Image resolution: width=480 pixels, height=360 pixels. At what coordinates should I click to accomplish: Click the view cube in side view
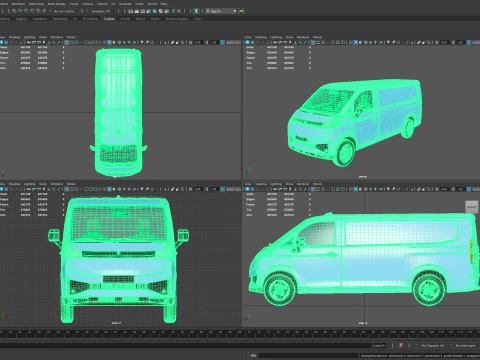coord(471,207)
